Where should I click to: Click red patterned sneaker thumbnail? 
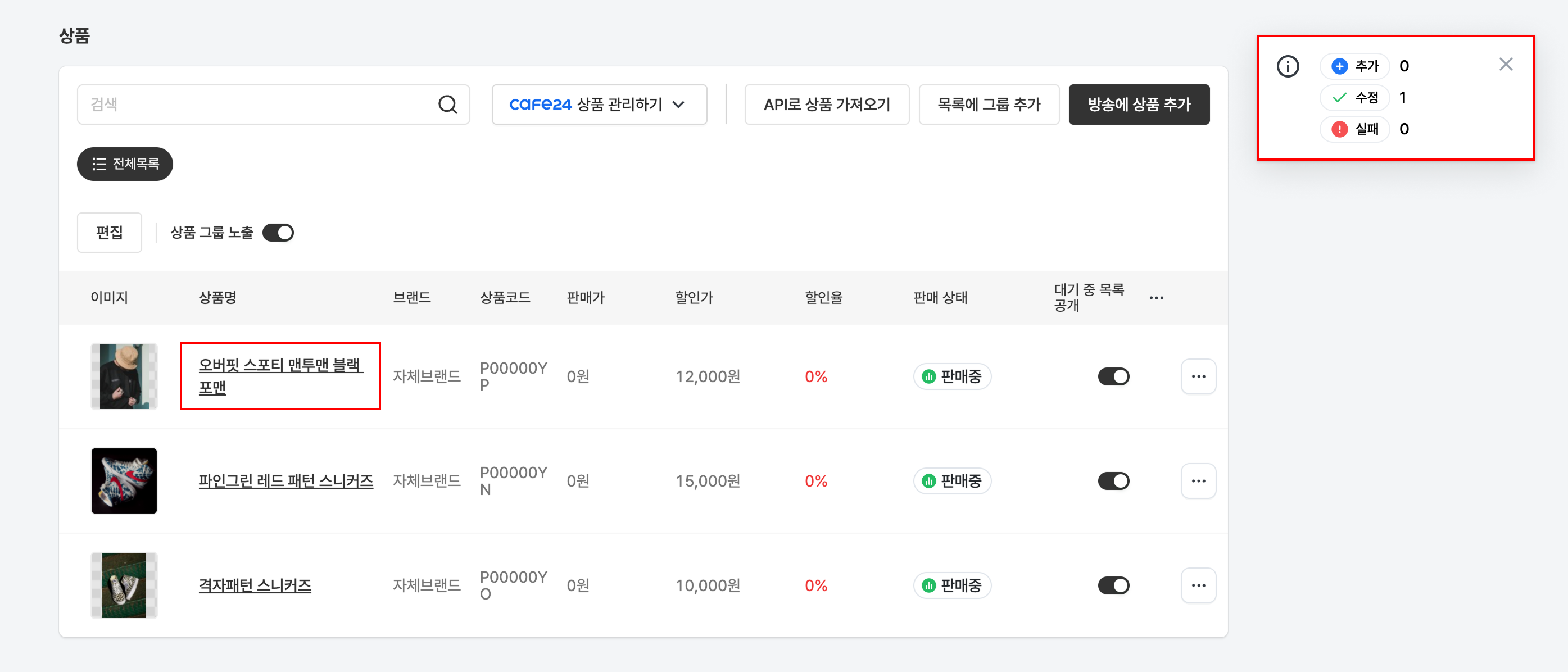[x=124, y=481]
